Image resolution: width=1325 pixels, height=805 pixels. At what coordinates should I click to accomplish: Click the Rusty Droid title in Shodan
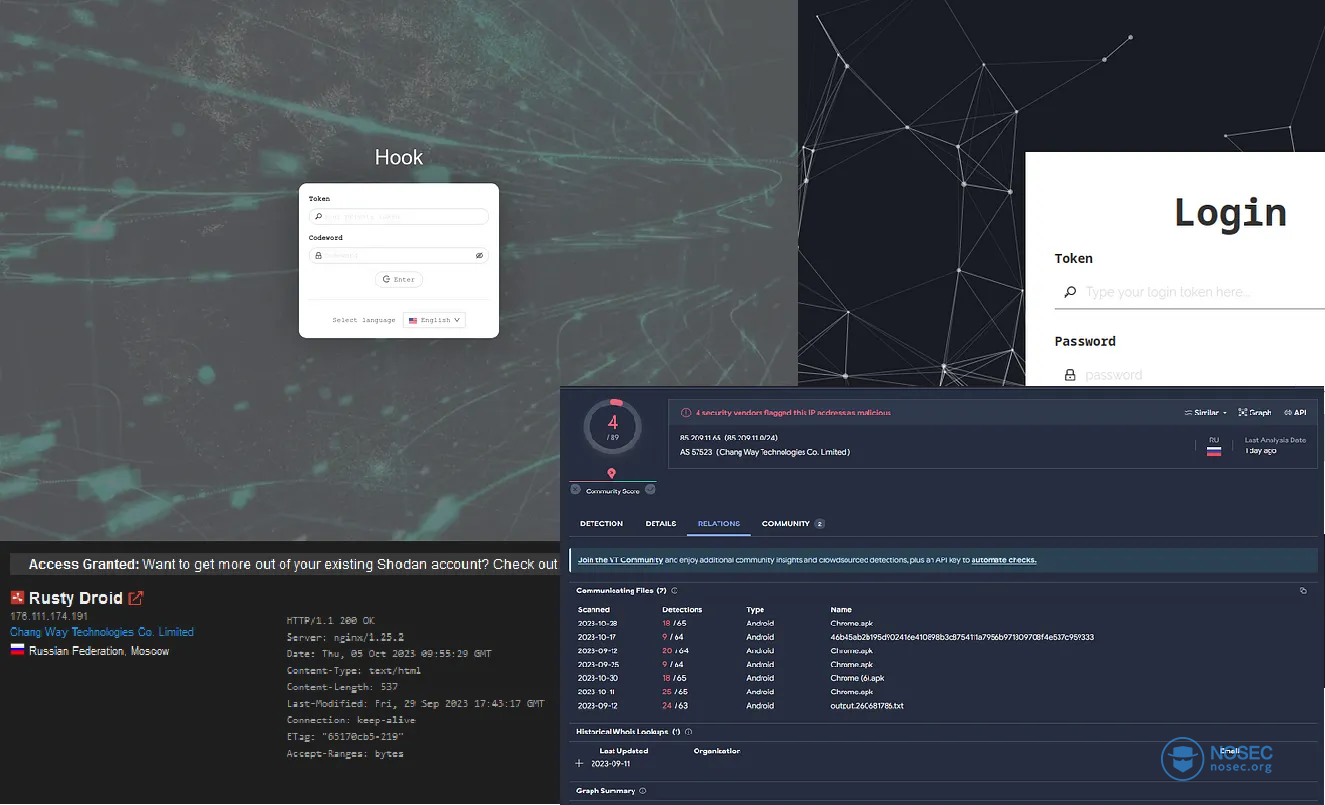click(x=75, y=598)
